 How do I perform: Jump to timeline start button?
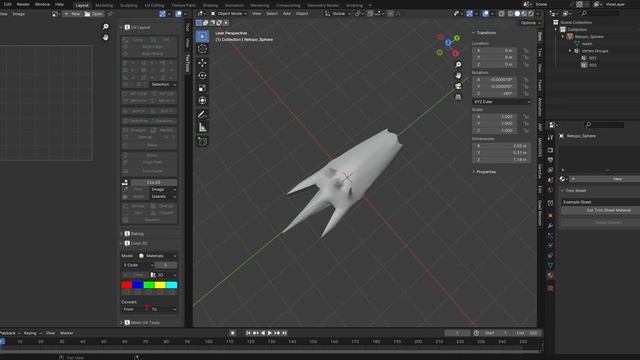(248, 333)
